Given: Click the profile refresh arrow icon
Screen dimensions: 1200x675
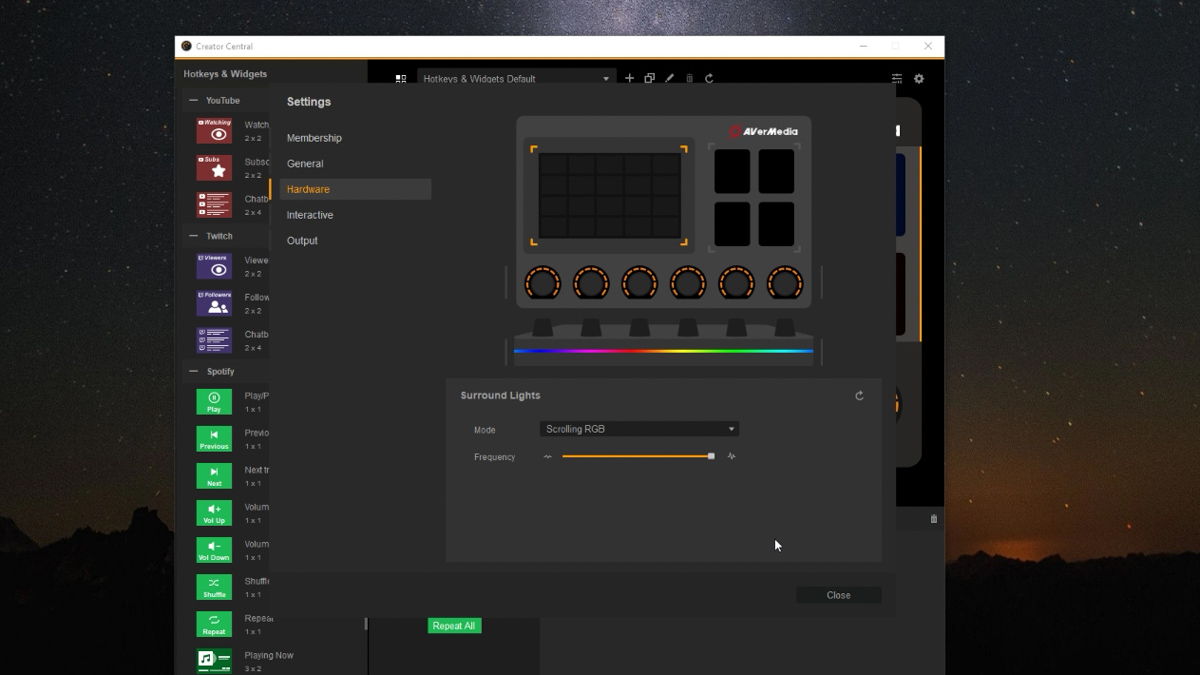Looking at the screenshot, I should 709,78.
